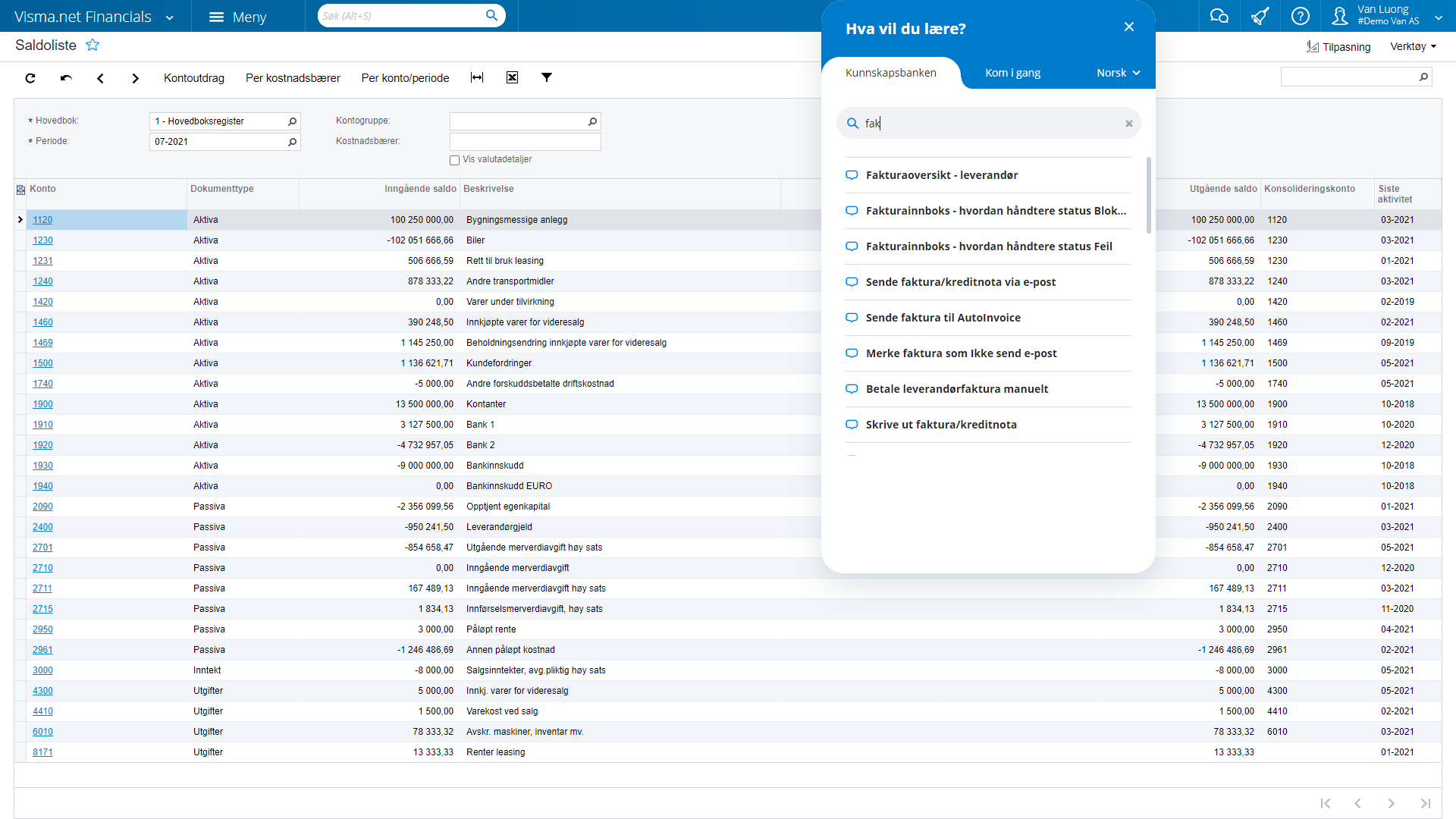
Task: Open account 1500 link
Action: tap(42, 363)
